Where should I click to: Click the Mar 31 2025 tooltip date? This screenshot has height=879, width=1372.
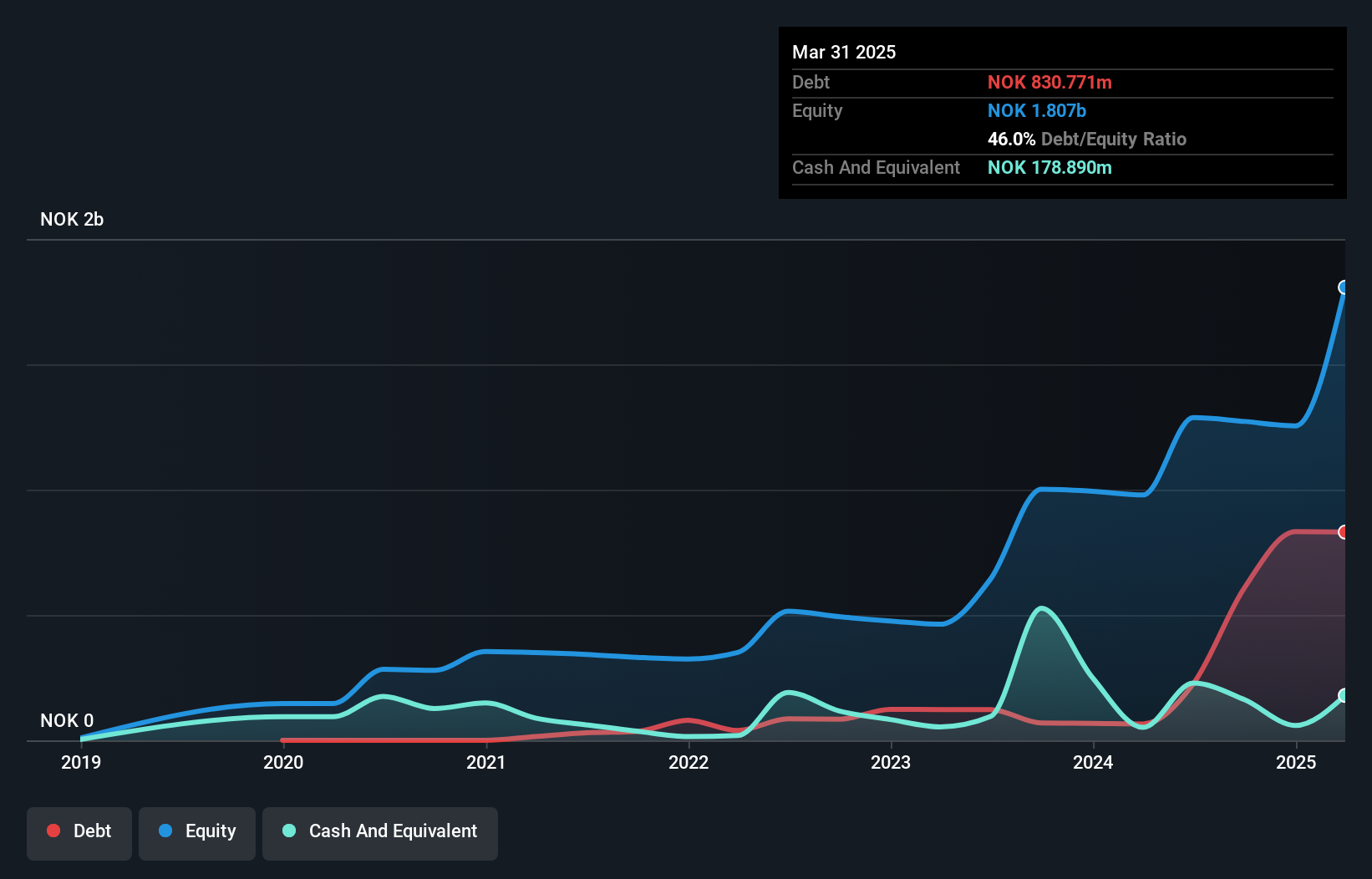(844, 53)
